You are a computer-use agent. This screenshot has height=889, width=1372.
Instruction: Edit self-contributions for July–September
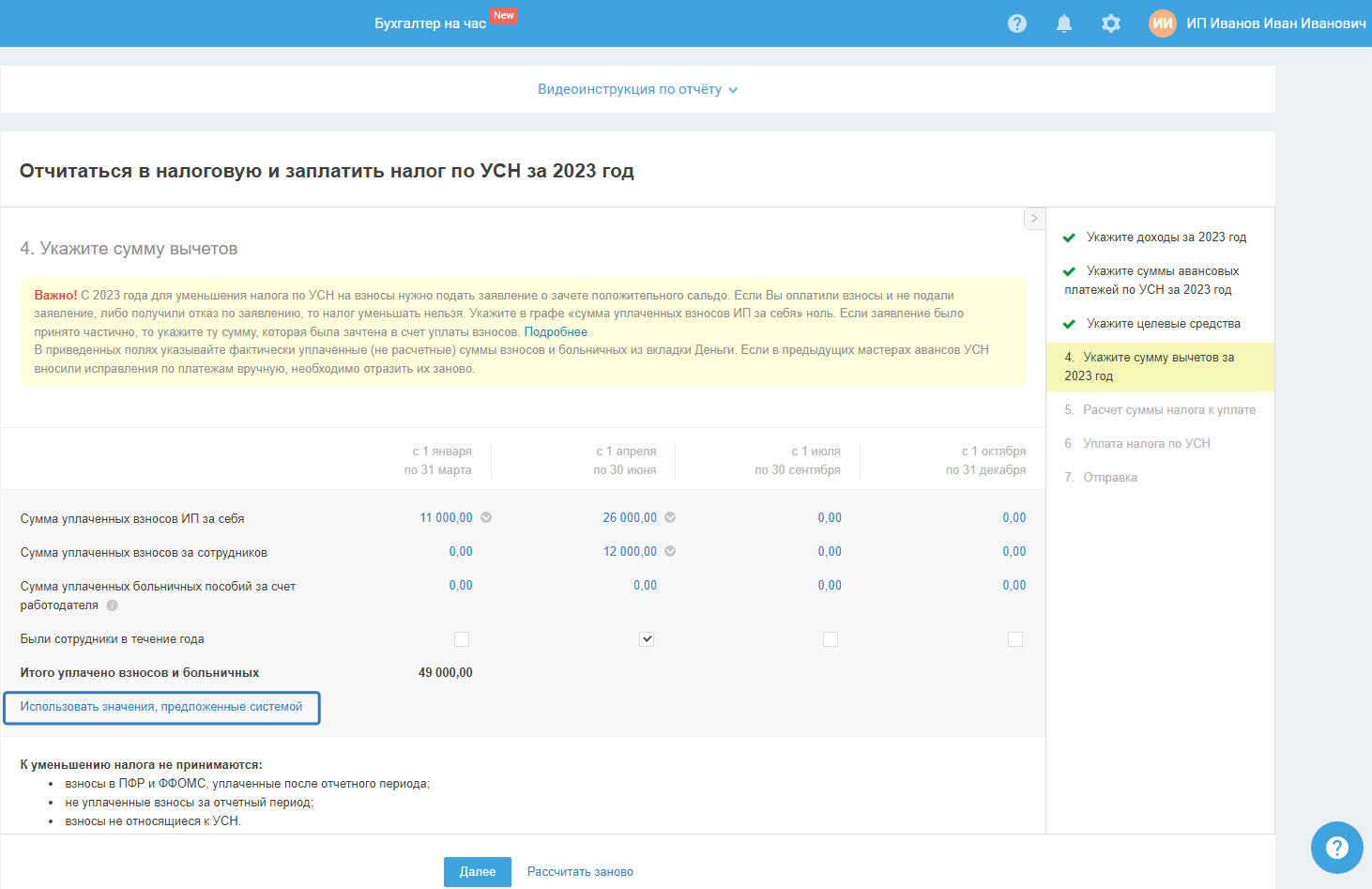click(830, 518)
